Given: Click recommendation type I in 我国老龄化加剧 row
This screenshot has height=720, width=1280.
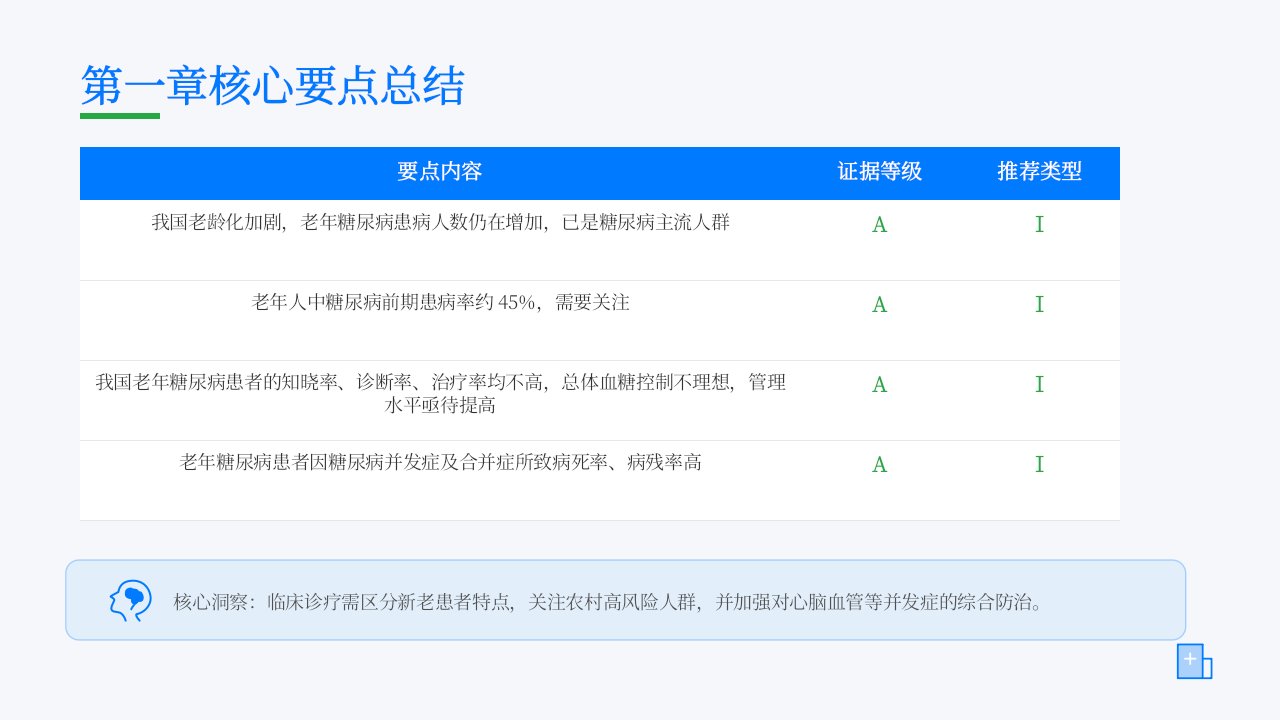Looking at the screenshot, I should coord(1040,225).
